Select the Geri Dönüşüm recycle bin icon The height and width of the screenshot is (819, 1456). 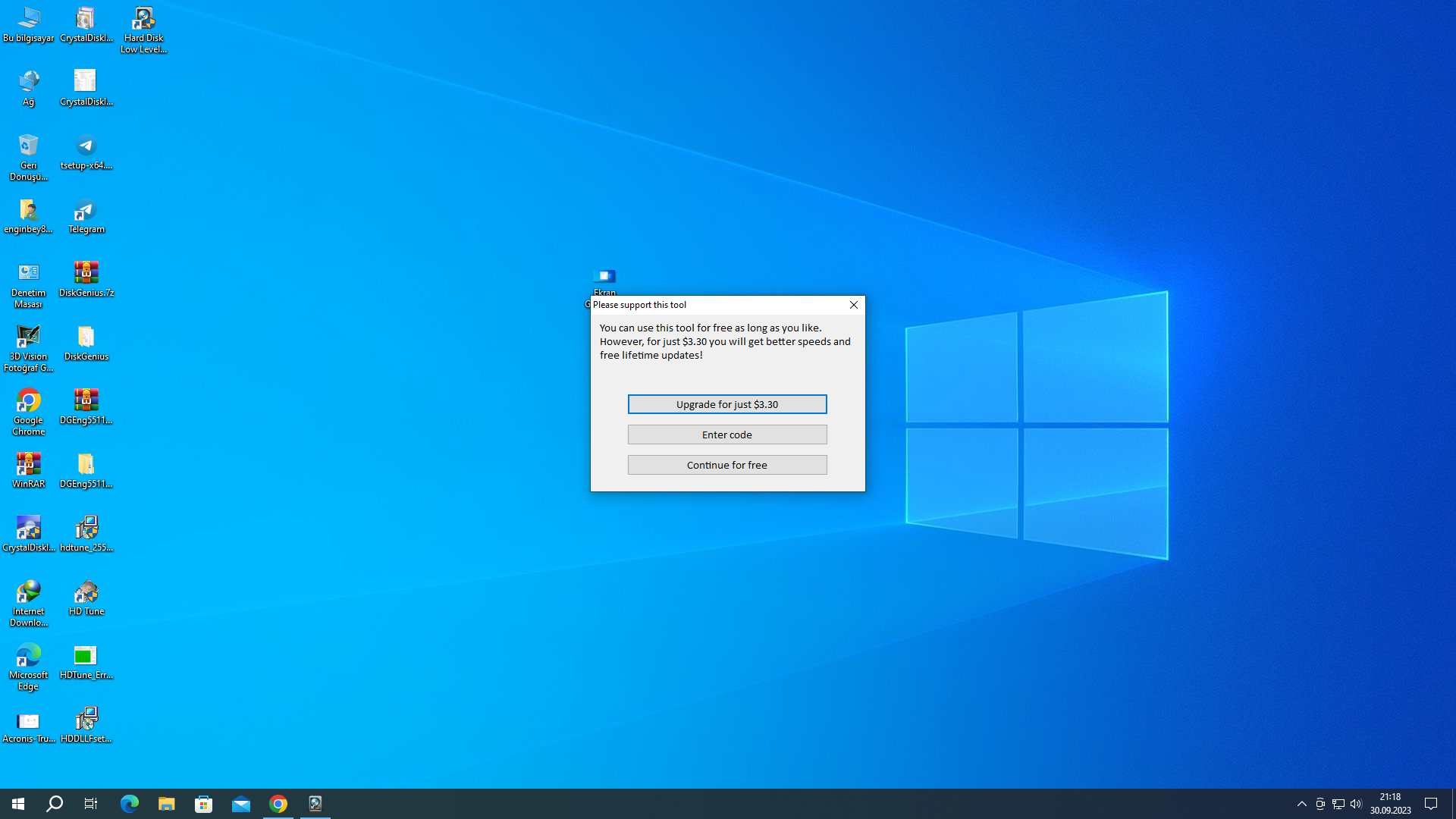pos(29,156)
